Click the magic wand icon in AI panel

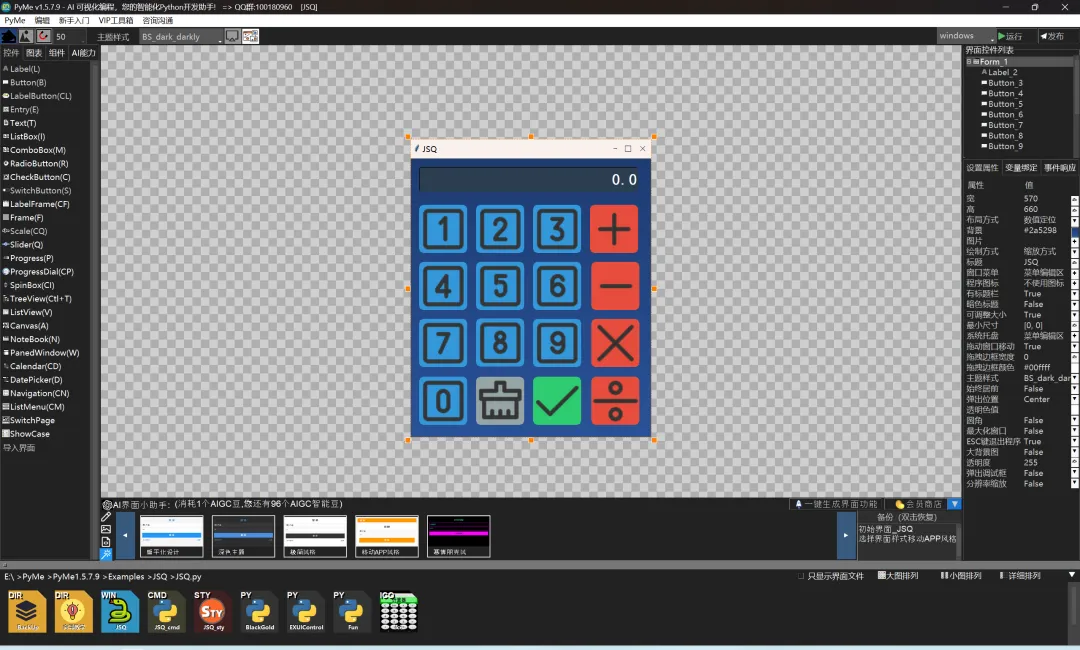click(106, 554)
